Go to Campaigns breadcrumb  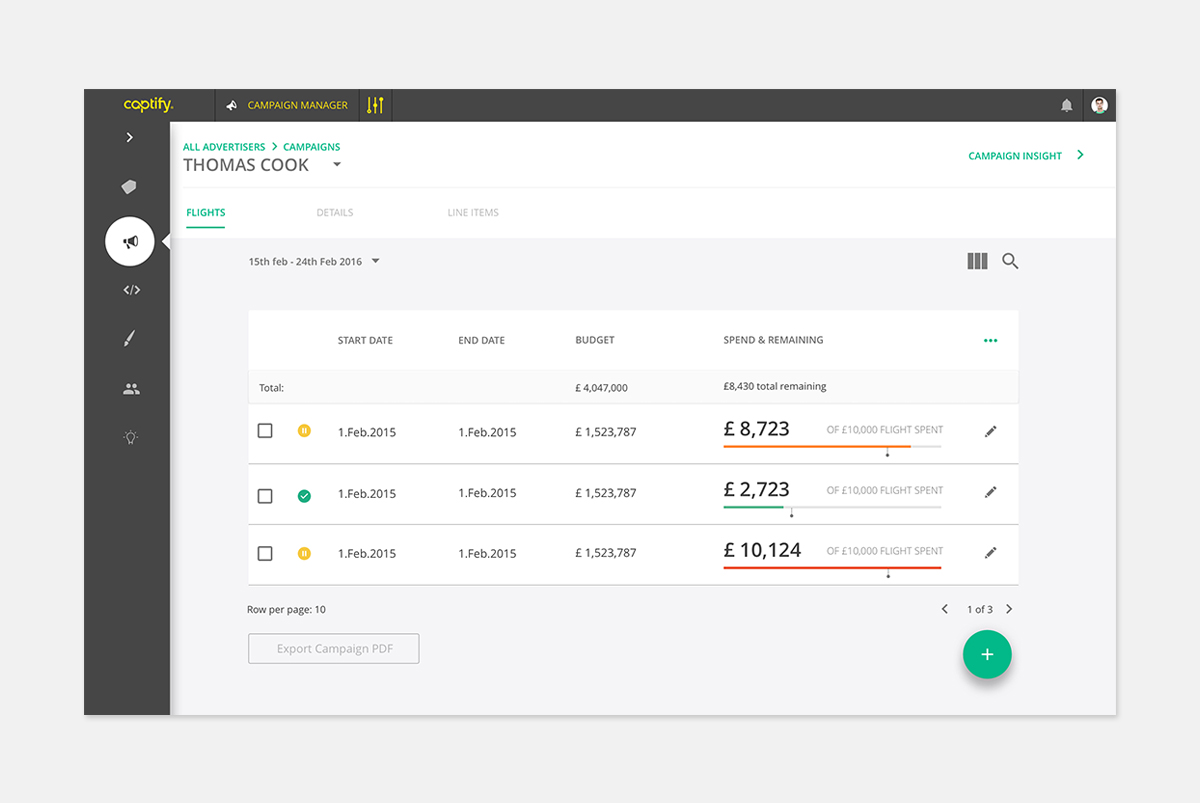click(x=312, y=147)
